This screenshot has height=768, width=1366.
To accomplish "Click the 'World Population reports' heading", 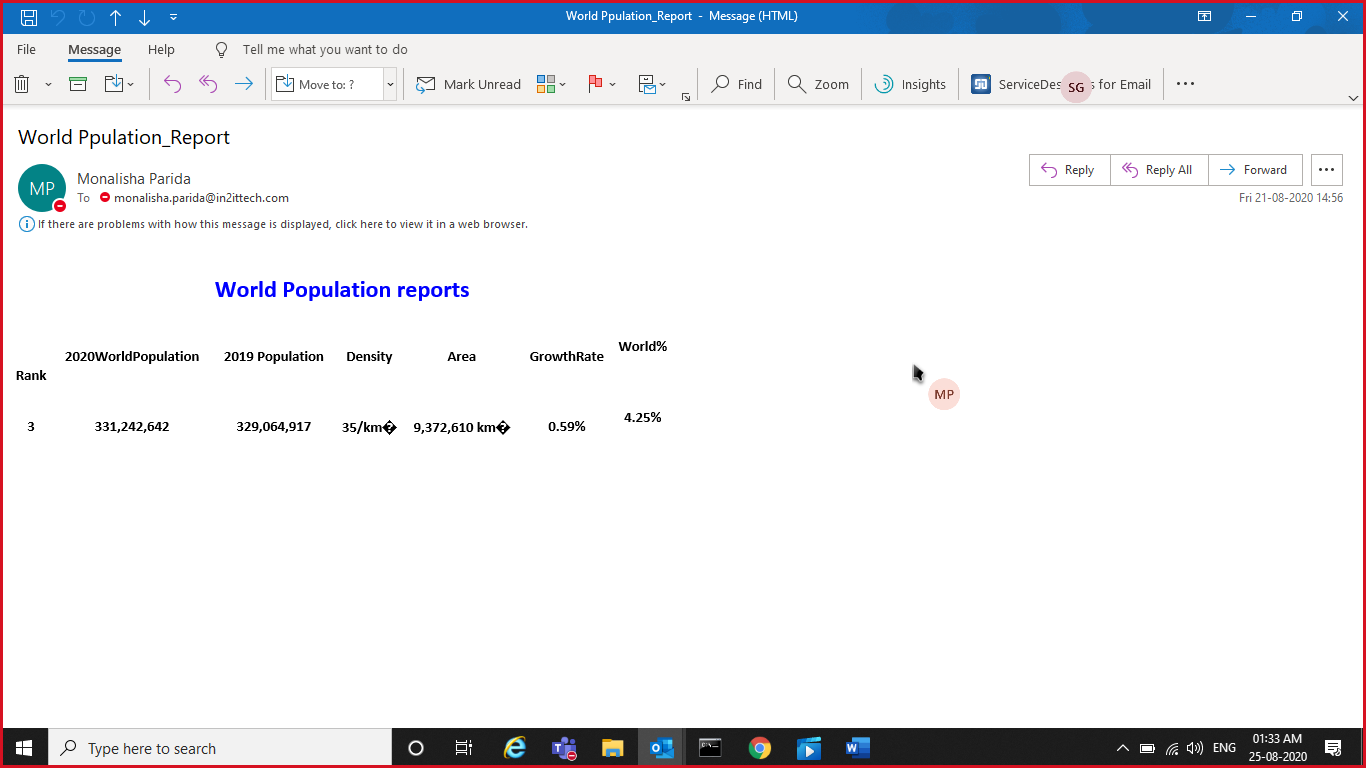I will (342, 290).
